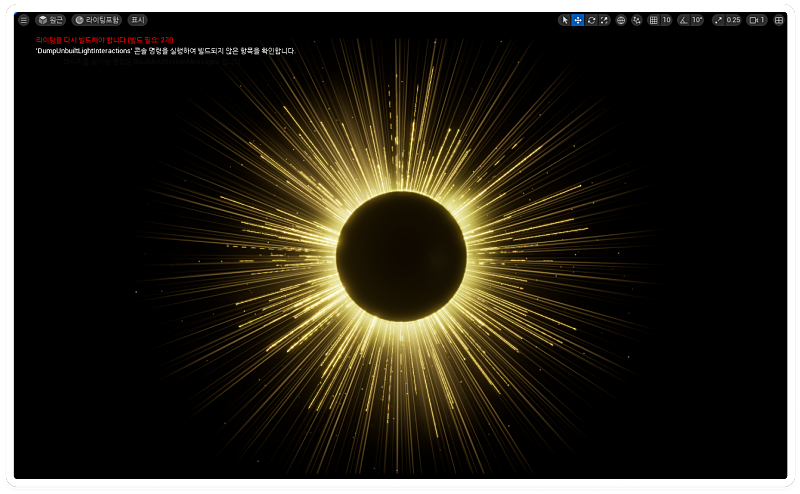Activate the translate move gizmo tool
800x494 pixels.
(578, 20)
